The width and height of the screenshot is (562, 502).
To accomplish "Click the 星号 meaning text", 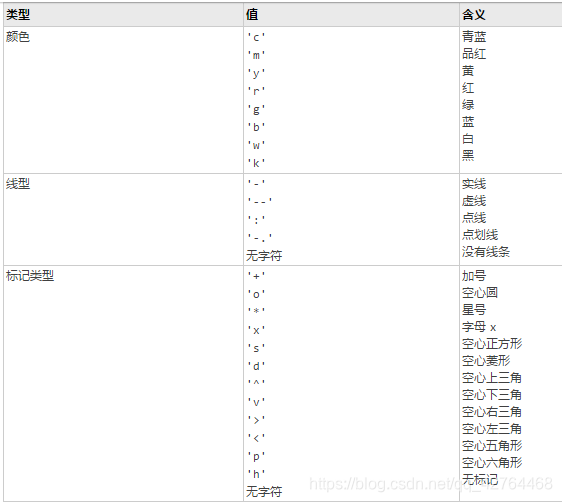I will [x=474, y=310].
